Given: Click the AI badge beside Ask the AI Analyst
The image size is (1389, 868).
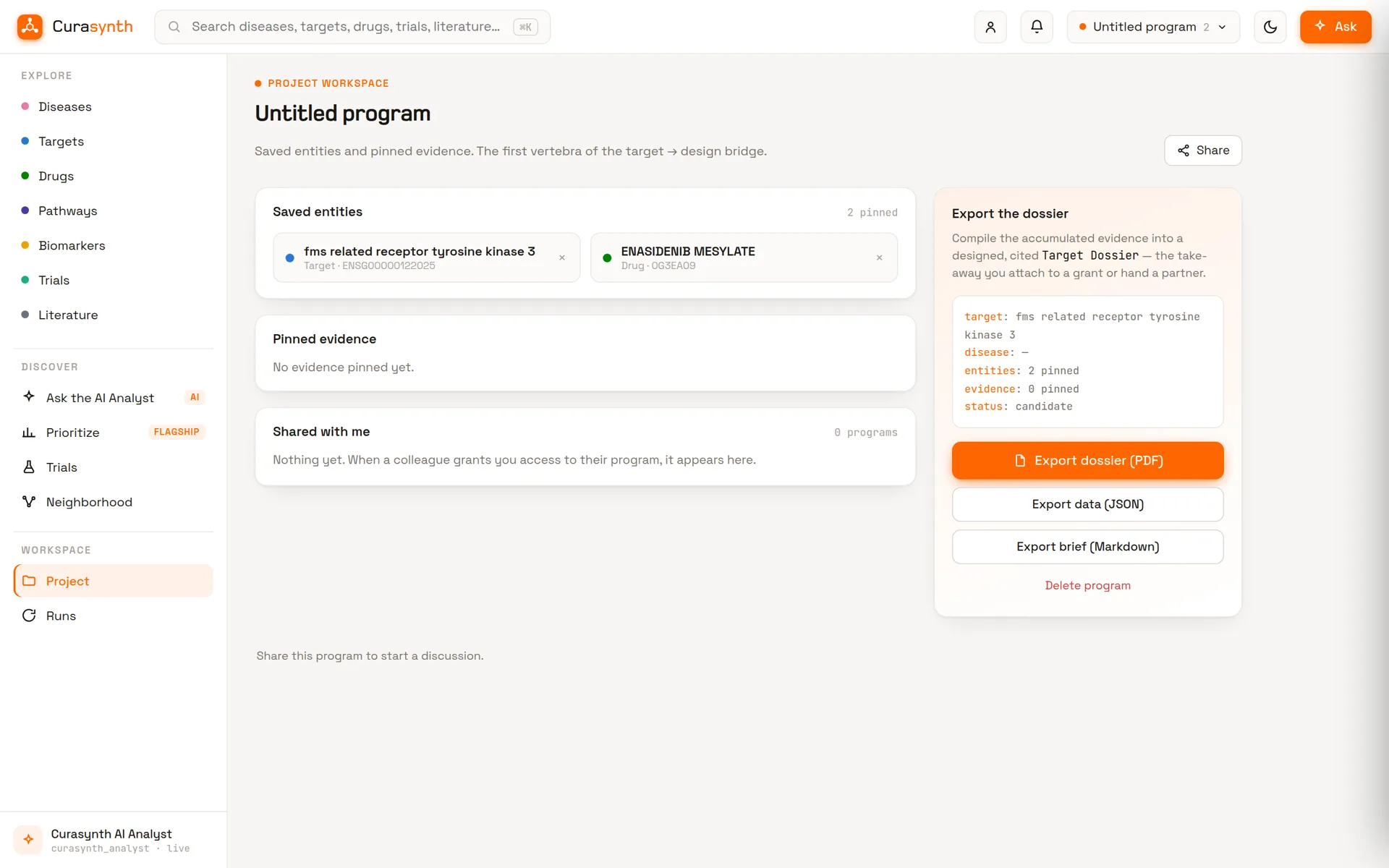Looking at the screenshot, I should [195, 397].
